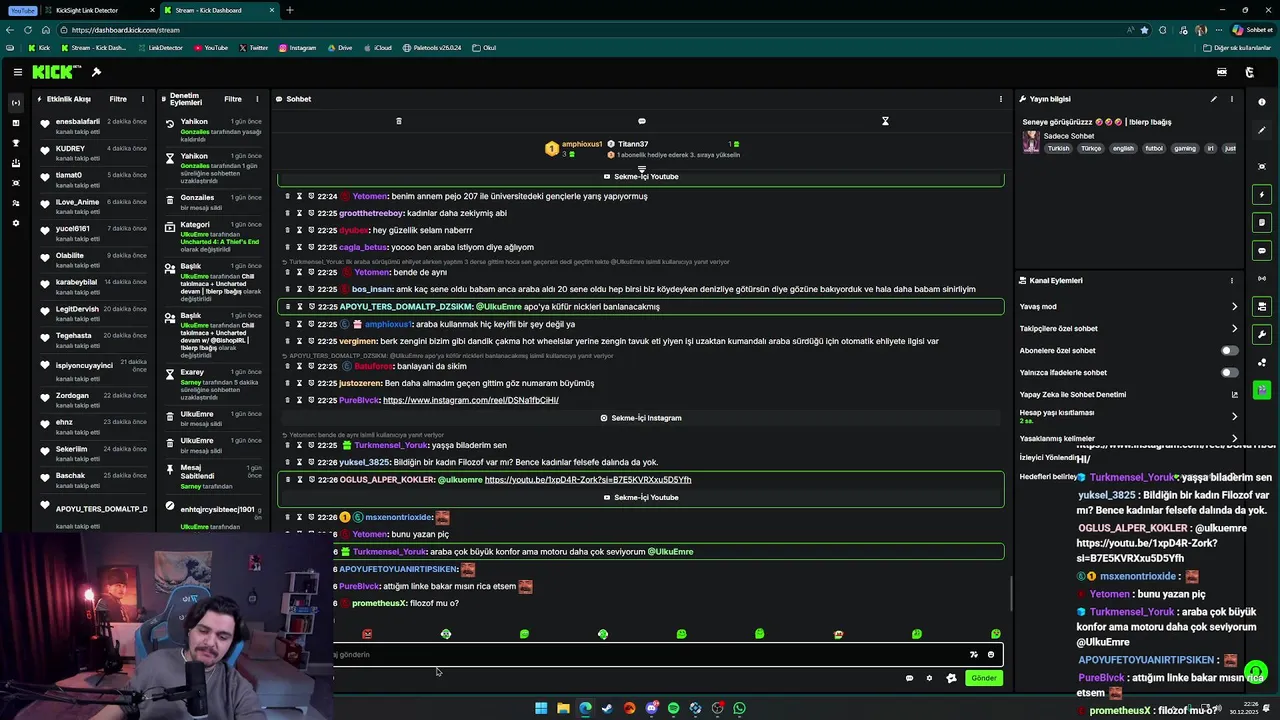Open iCloud bookmark in bookmarks bar
Image resolution: width=1280 pixels, height=720 pixels.
point(377,48)
